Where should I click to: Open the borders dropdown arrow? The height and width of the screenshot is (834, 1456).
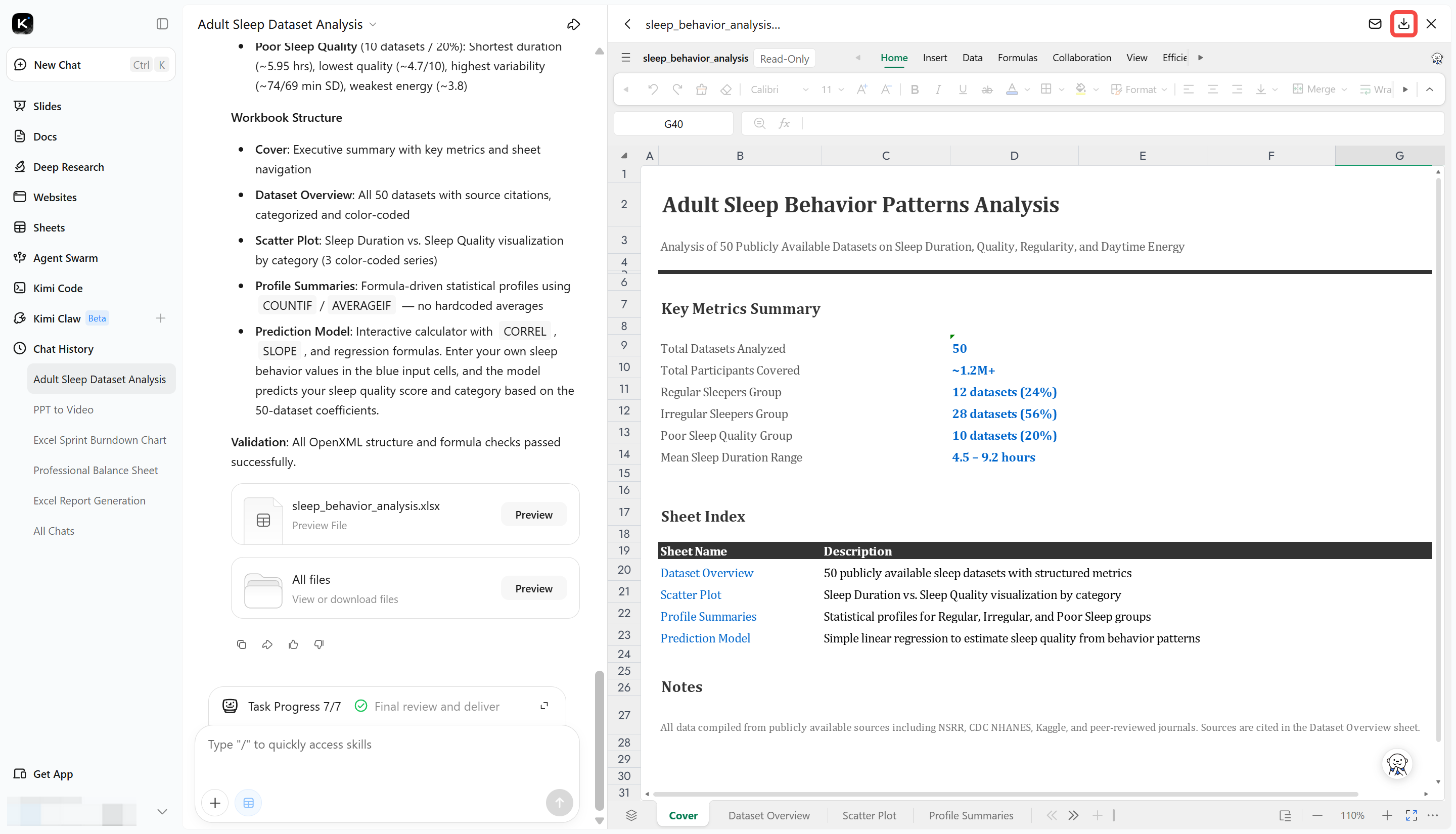pyautogui.click(x=1061, y=90)
